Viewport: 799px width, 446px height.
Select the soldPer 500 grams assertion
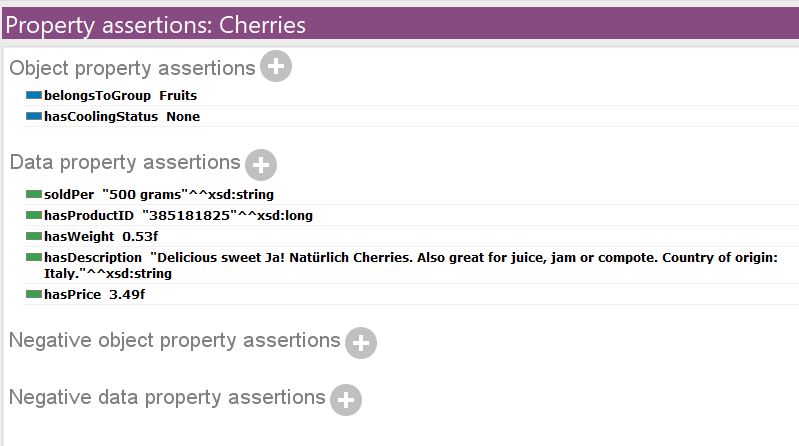[412, 194]
